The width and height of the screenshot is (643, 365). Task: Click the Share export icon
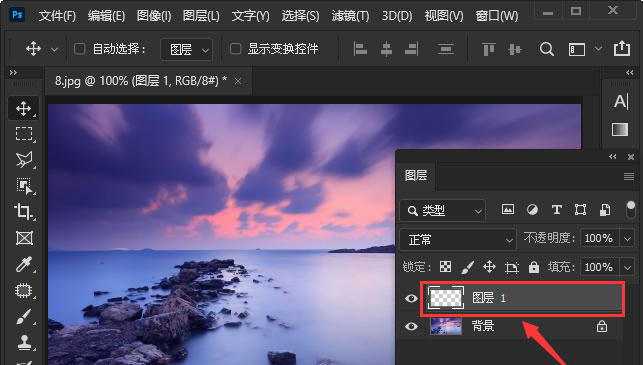622,48
